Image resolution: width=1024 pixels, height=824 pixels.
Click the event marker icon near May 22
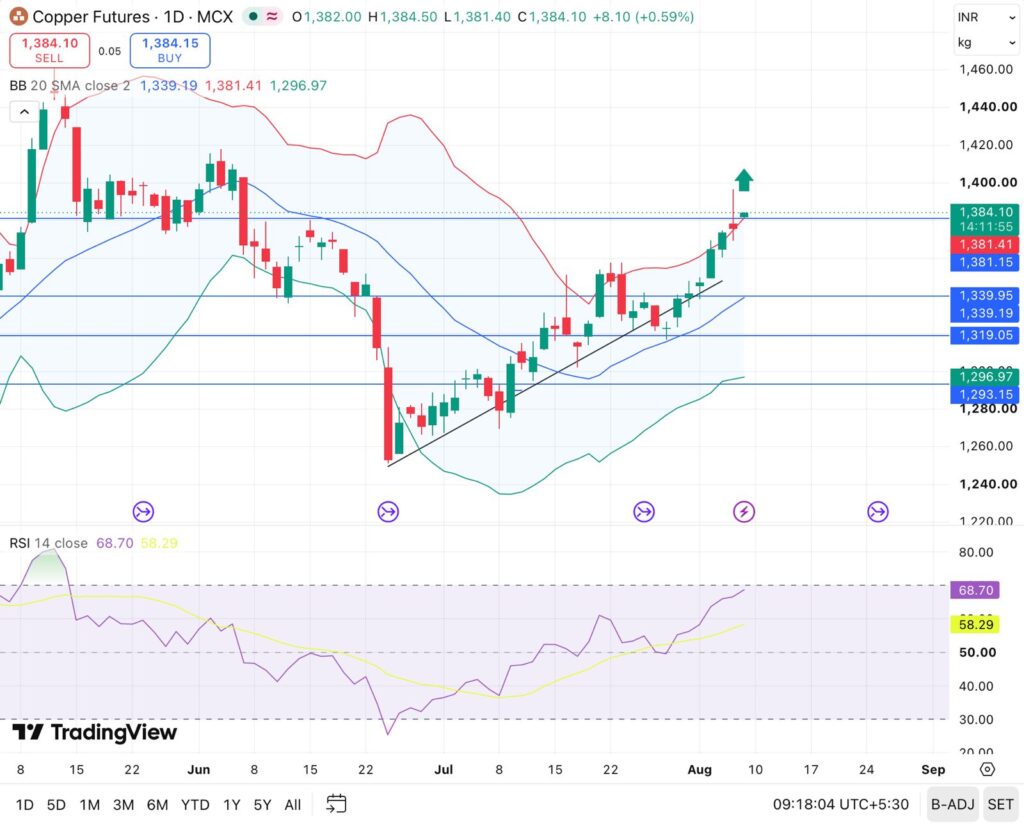[x=143, y=512]
